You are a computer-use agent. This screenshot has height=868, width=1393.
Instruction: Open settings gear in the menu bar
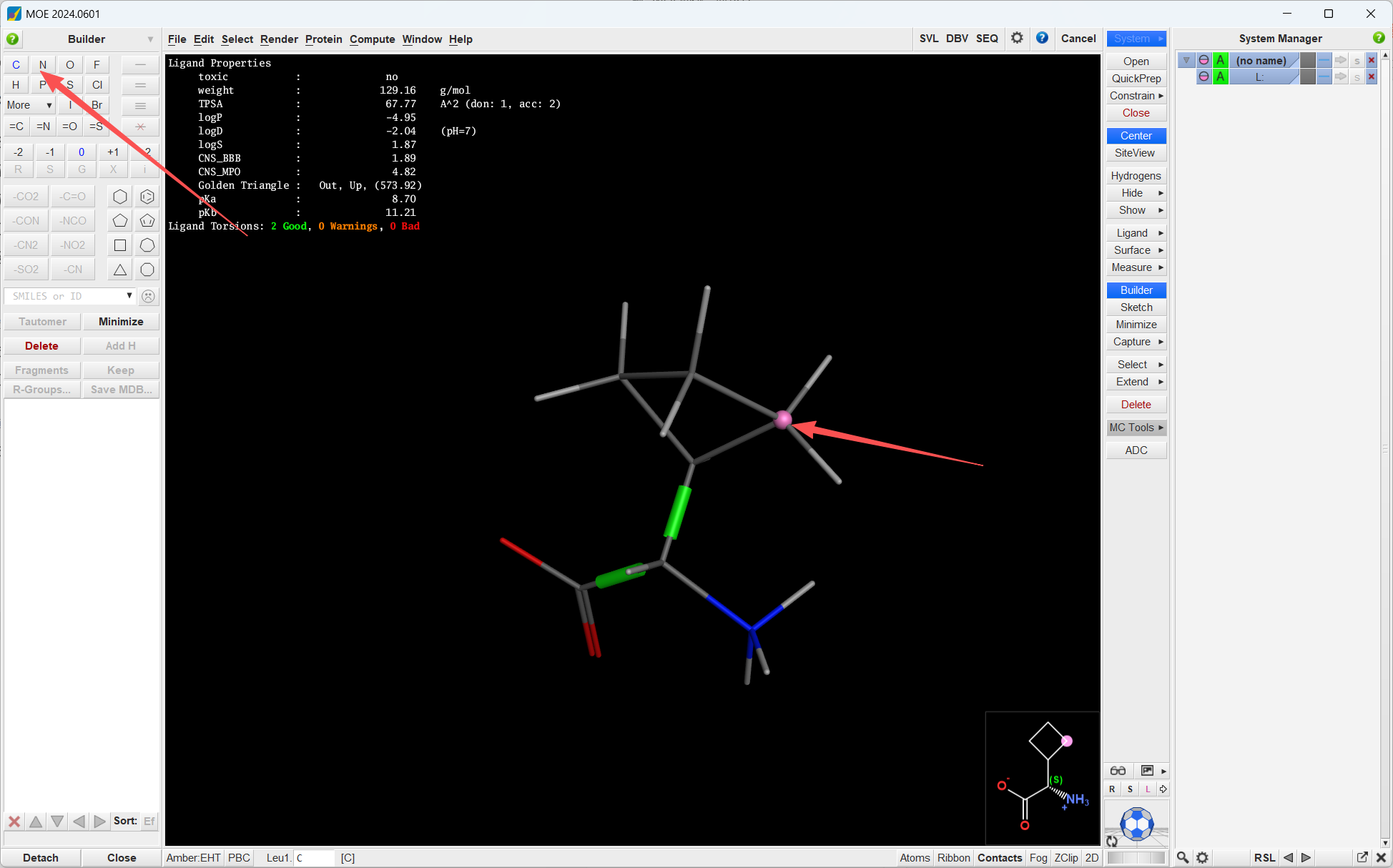click(x=1017, y=38)
